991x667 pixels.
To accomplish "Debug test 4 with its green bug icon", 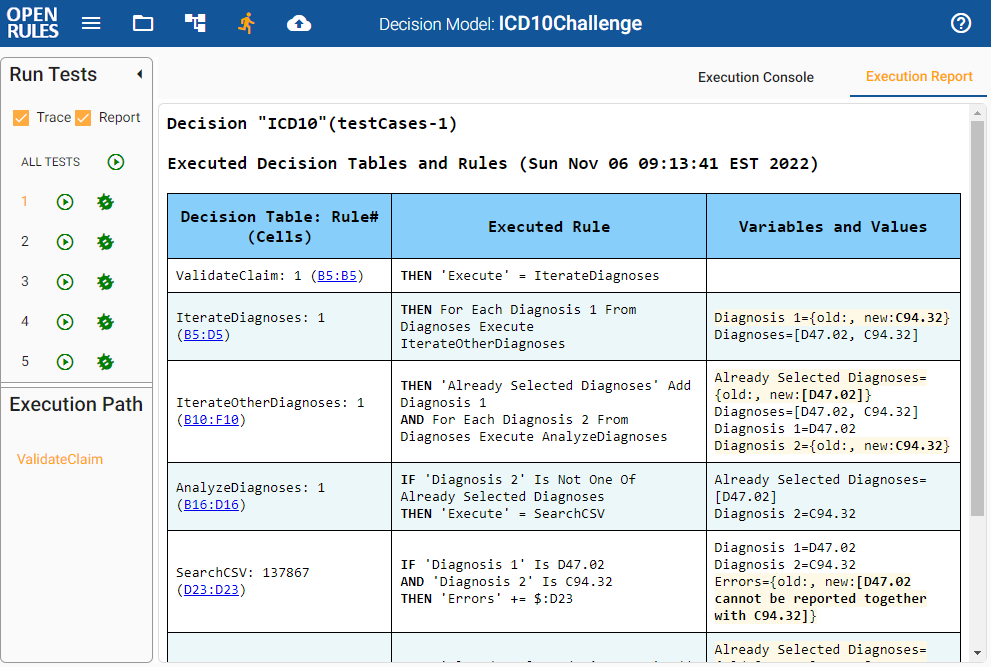I will [104, 321].
